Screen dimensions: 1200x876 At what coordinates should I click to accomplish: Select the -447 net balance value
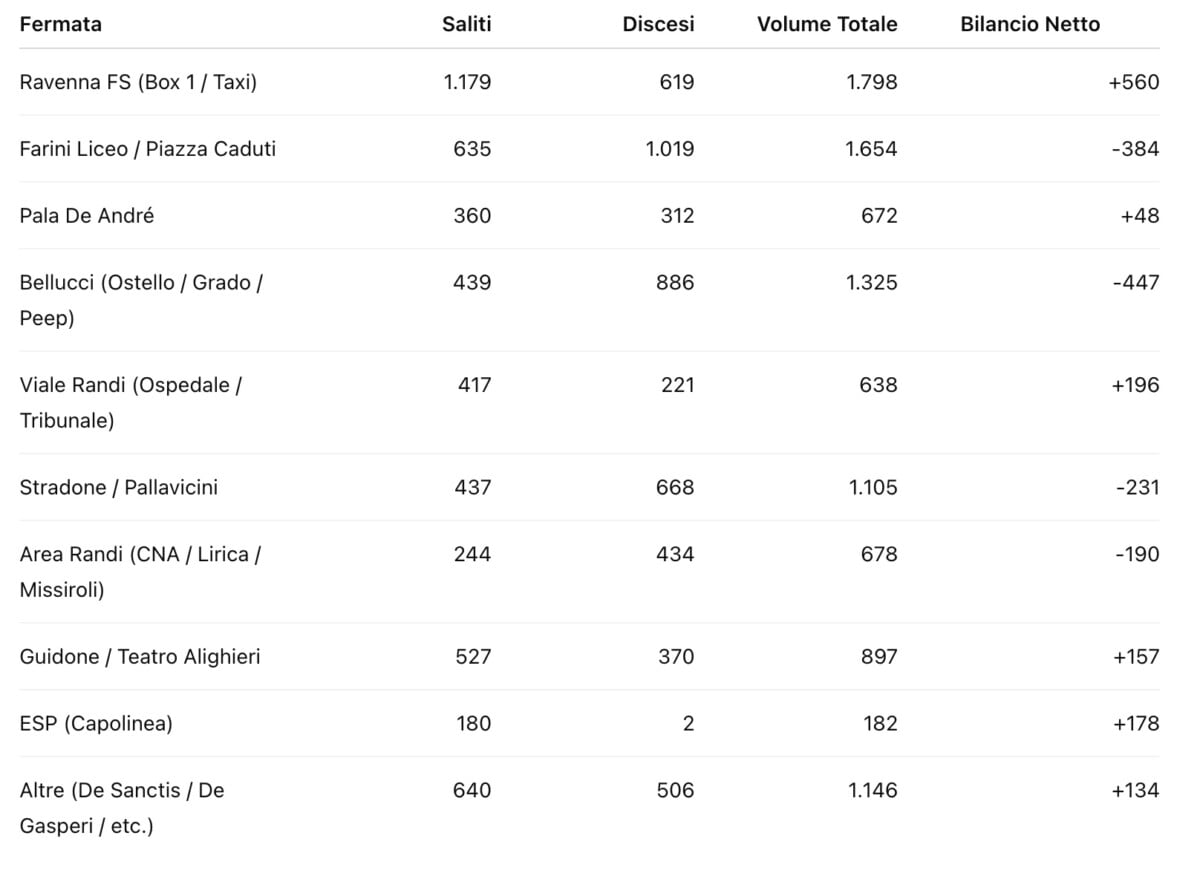(1136, 283)
